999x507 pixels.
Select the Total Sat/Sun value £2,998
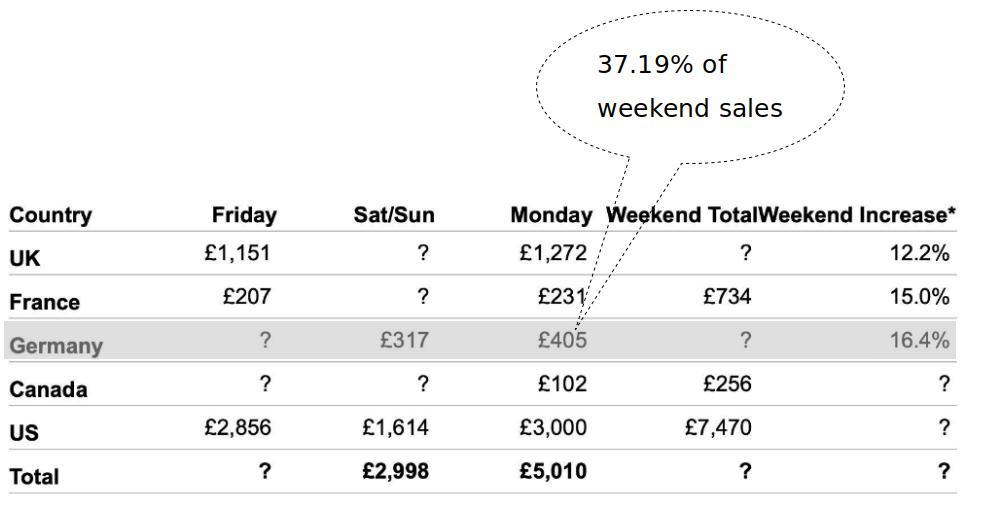point(395,471)
